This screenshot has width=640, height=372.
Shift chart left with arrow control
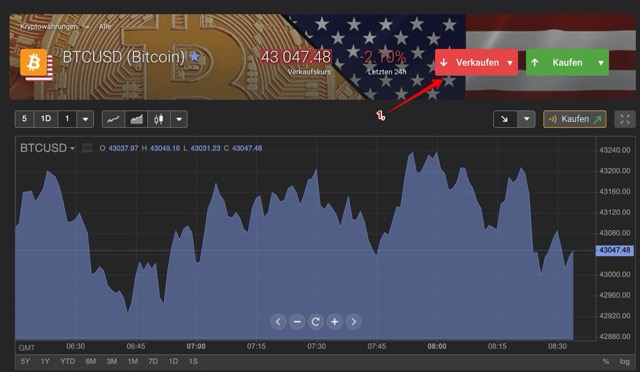pyautogui.click(x=278, y=322)
